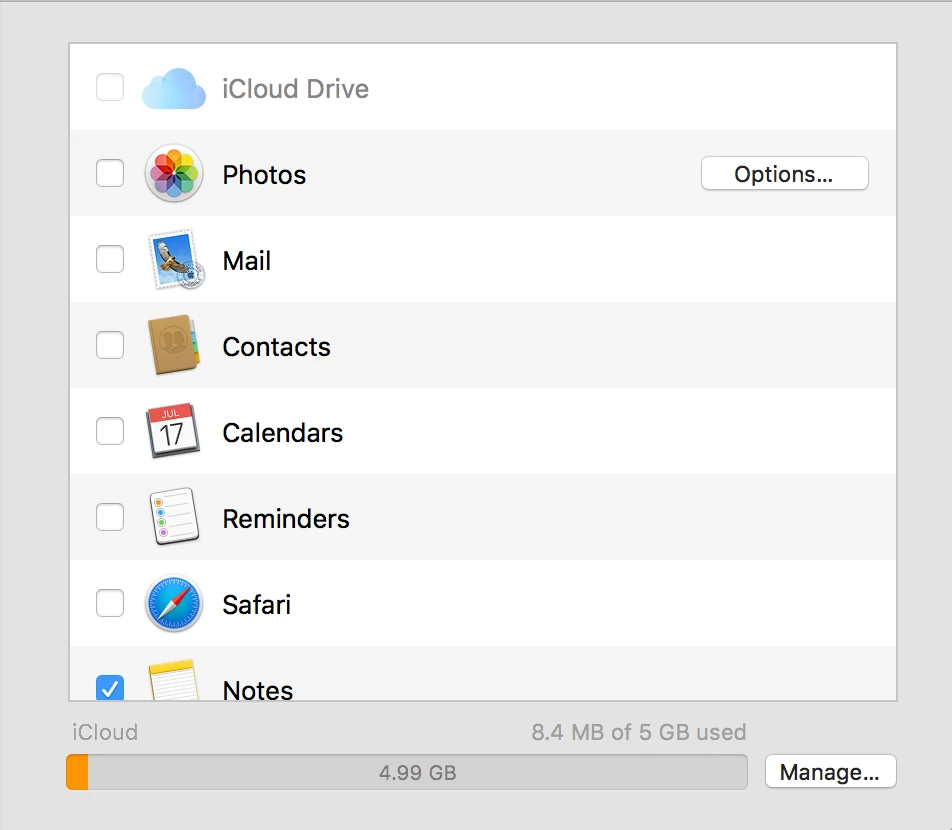The width and height of the screenshot is (952, 830).
Task: Select the Mail label
Action: pyautogui.click(x=246, y=261)
